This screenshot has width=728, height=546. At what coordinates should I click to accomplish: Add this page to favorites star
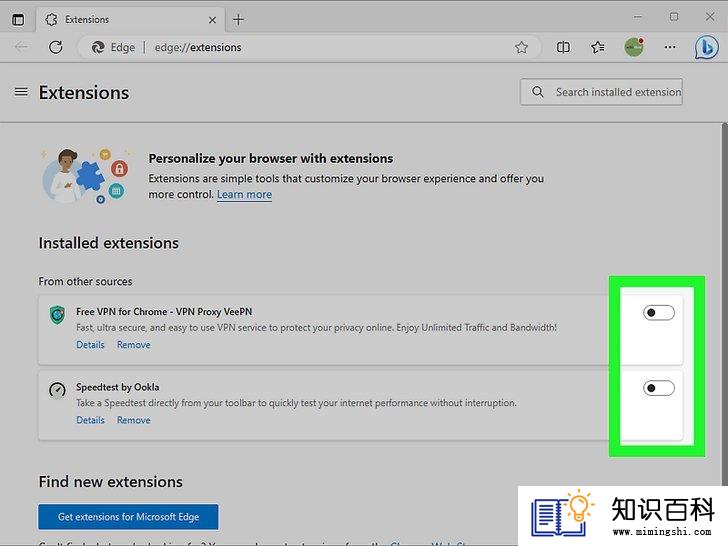(x=521, y=47)
